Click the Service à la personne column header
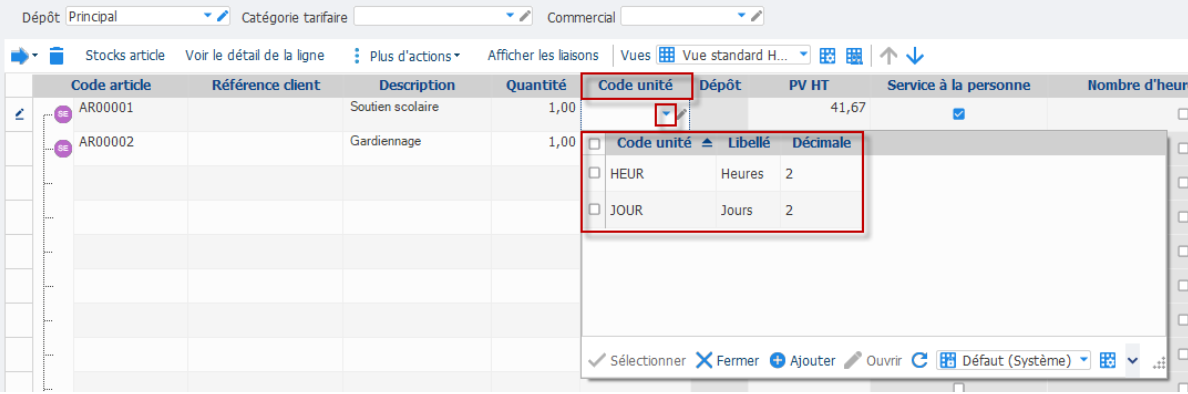Screen dimensions: 1188x394 click(x=958, y=85)
